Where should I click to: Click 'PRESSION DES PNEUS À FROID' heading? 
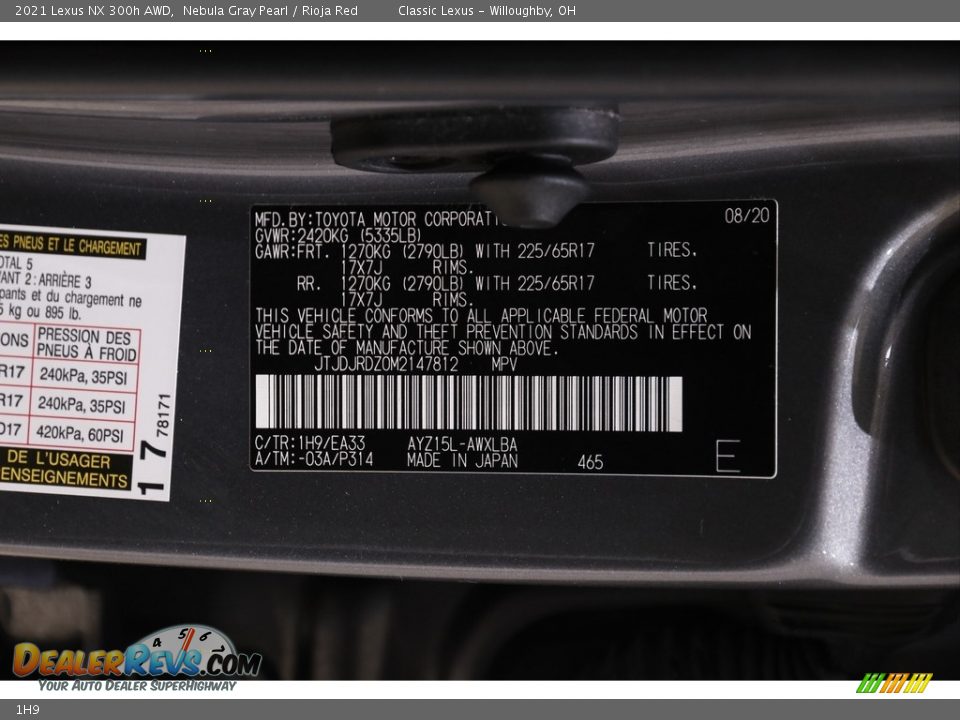(86, 344)
